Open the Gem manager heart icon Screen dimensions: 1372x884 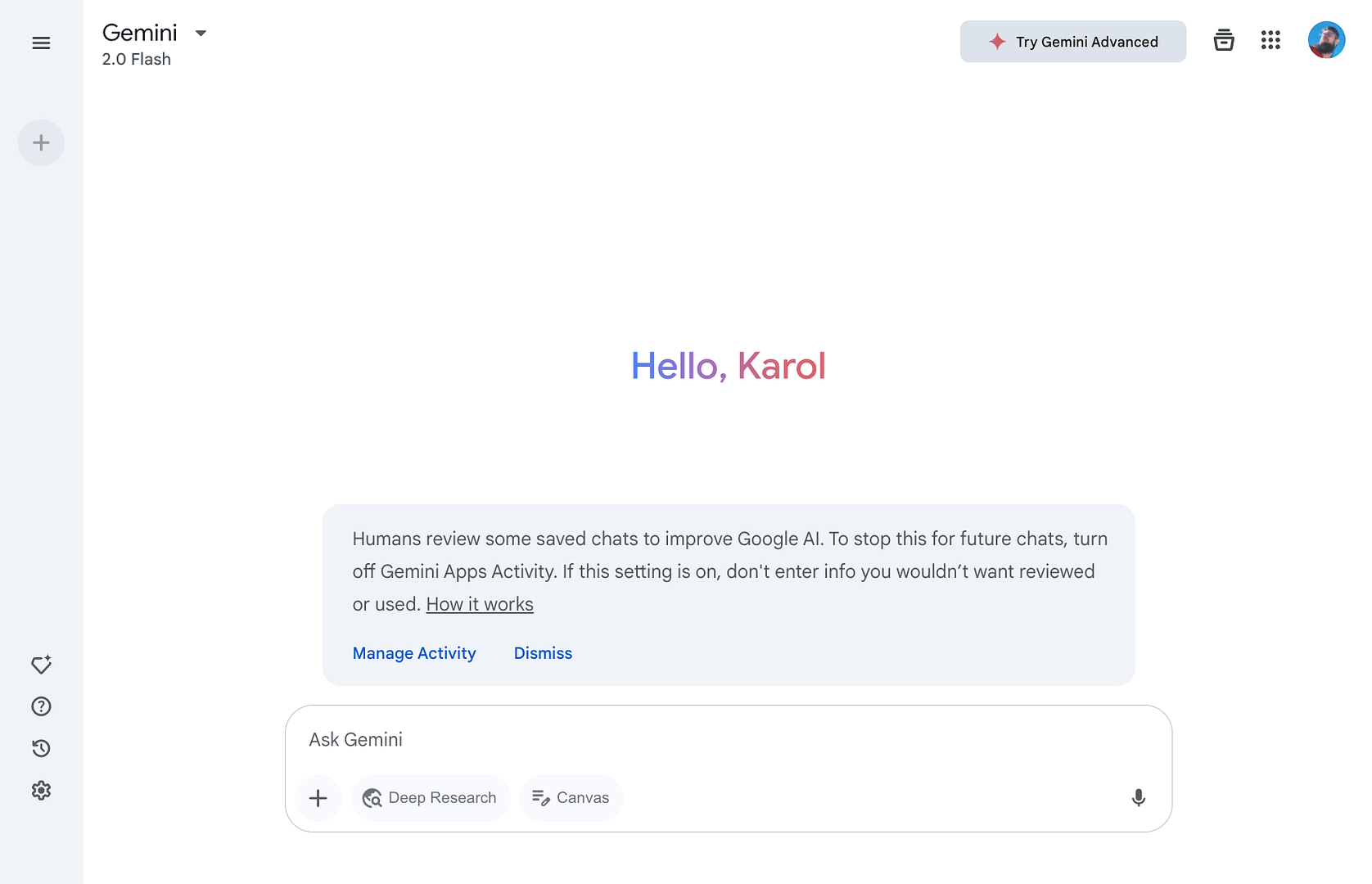(x=41, y=665)
